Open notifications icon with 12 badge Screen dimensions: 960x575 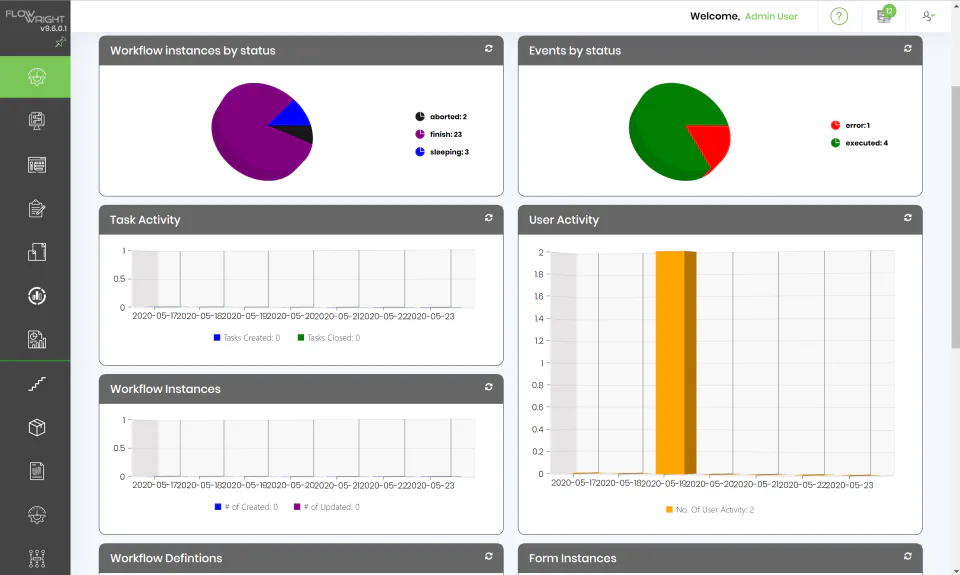click(x=885, y=15)
